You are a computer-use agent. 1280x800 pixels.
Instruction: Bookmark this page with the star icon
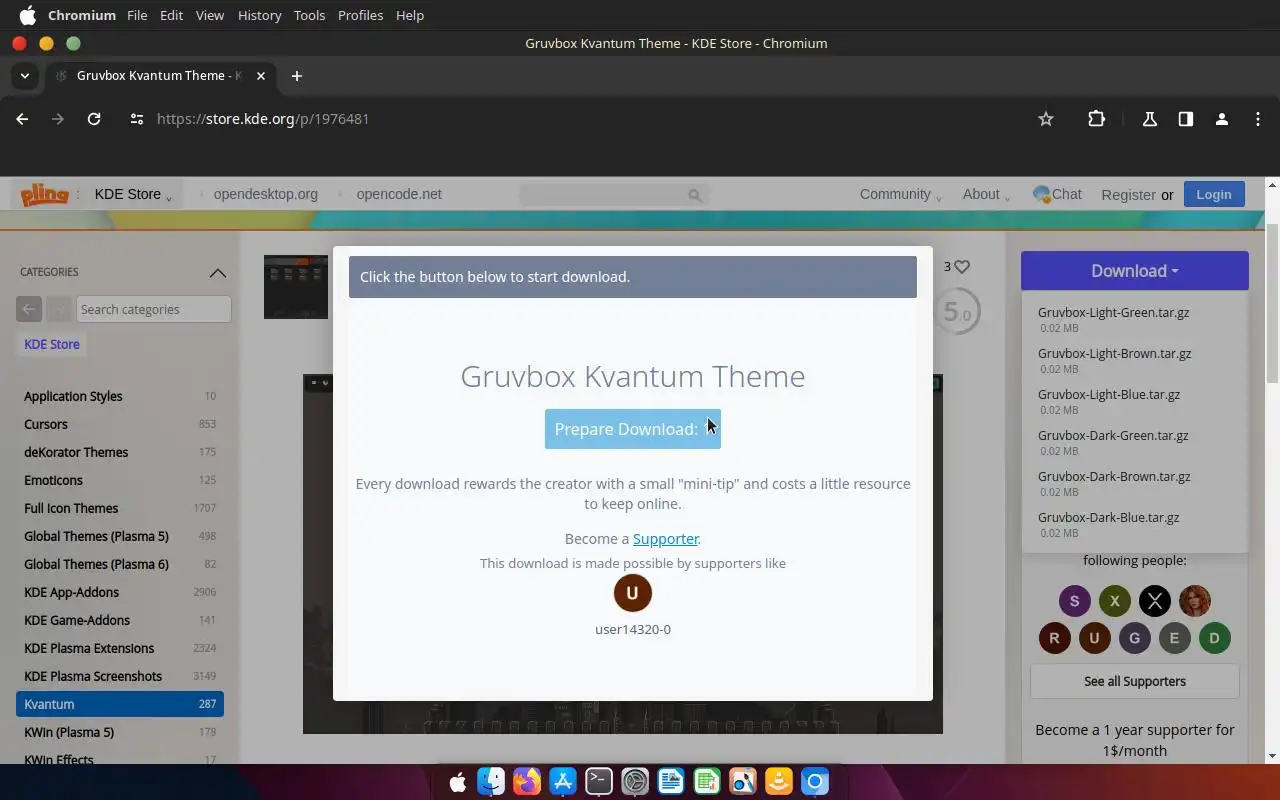[1046, 119]
